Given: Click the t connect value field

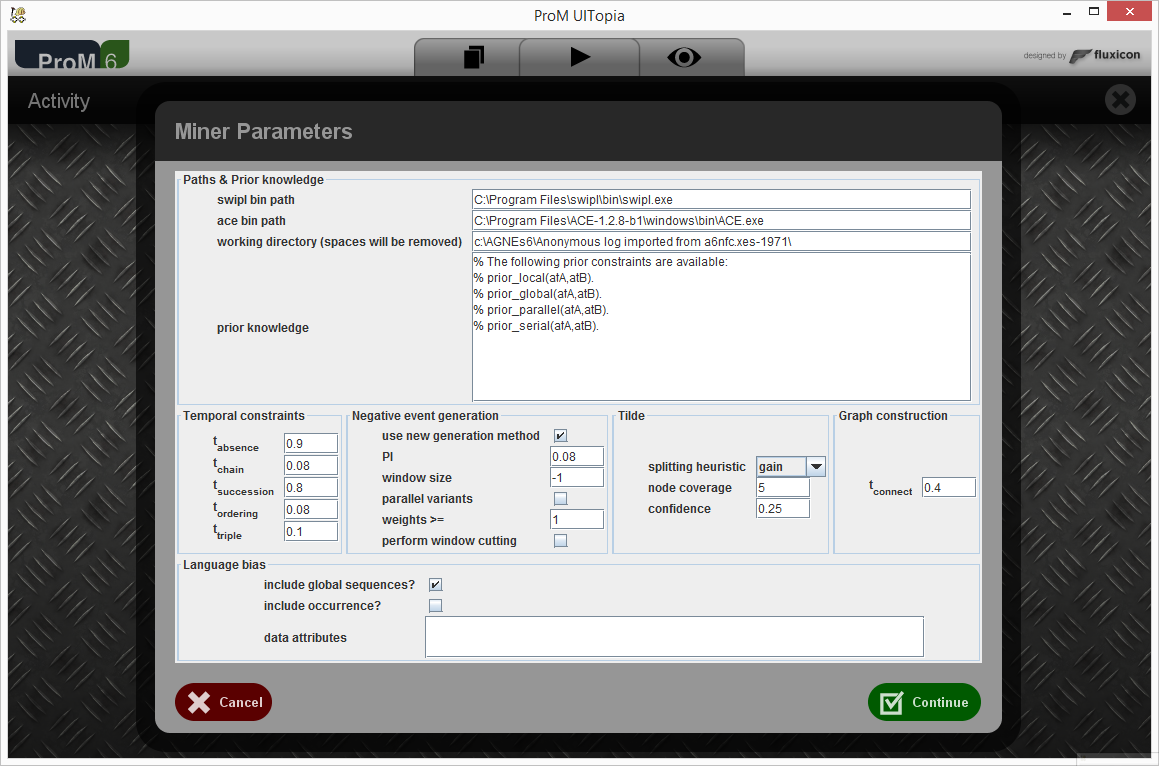Looking at the screenshot, I should click(x=949, y=487).
